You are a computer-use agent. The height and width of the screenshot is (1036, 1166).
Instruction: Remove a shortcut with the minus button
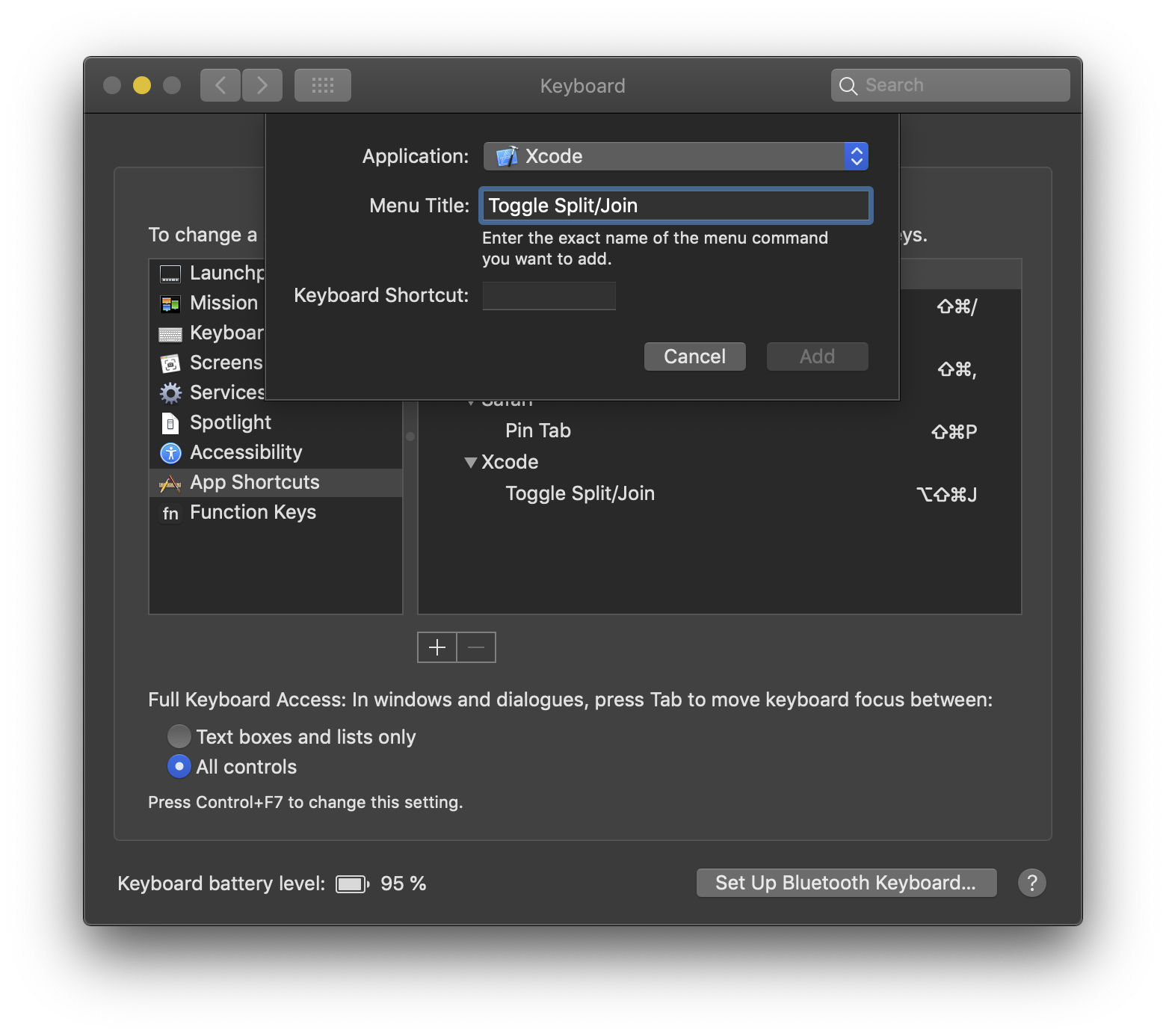click(x=476, y=647)
